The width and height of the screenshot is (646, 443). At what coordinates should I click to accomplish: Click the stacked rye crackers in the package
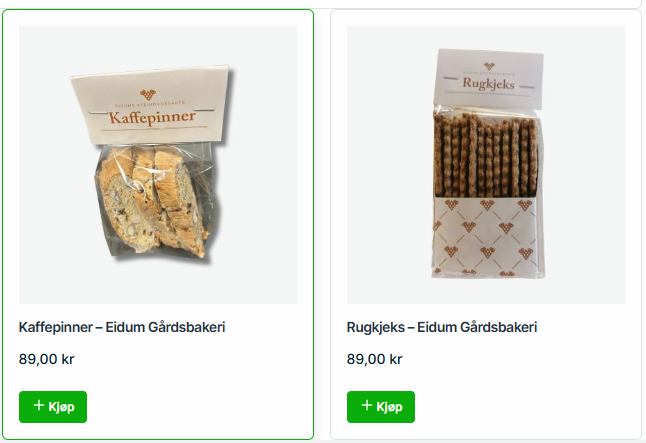(x=486, y=155)
